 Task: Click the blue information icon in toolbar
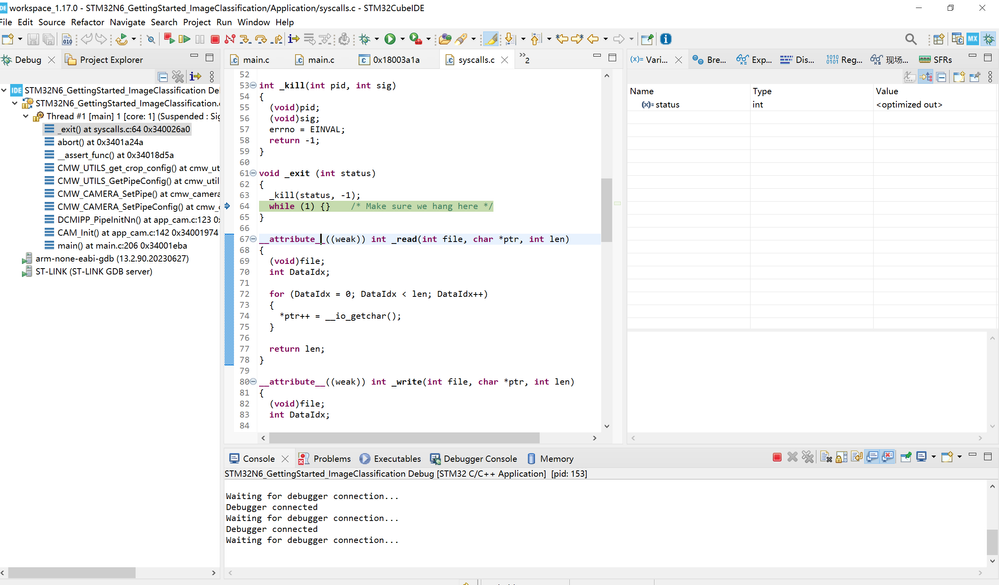(x=666, y=39)
